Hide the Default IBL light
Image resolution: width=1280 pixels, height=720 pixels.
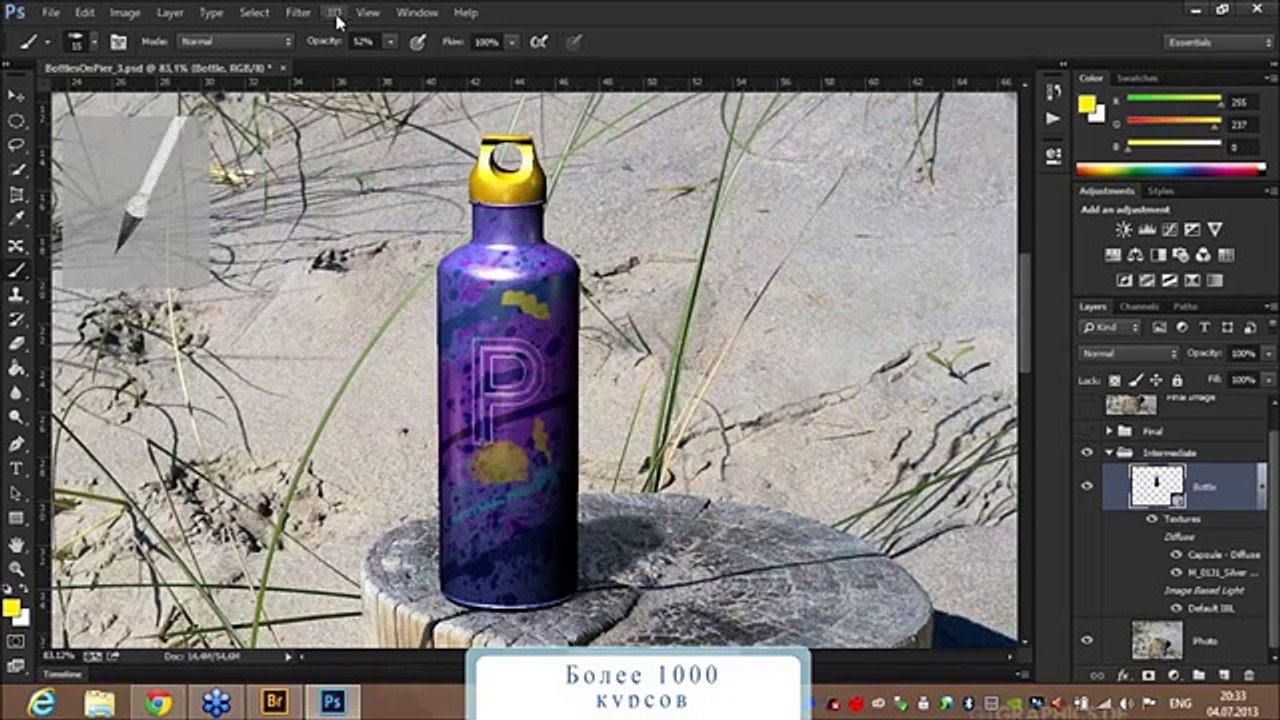tap(1176, 608)
